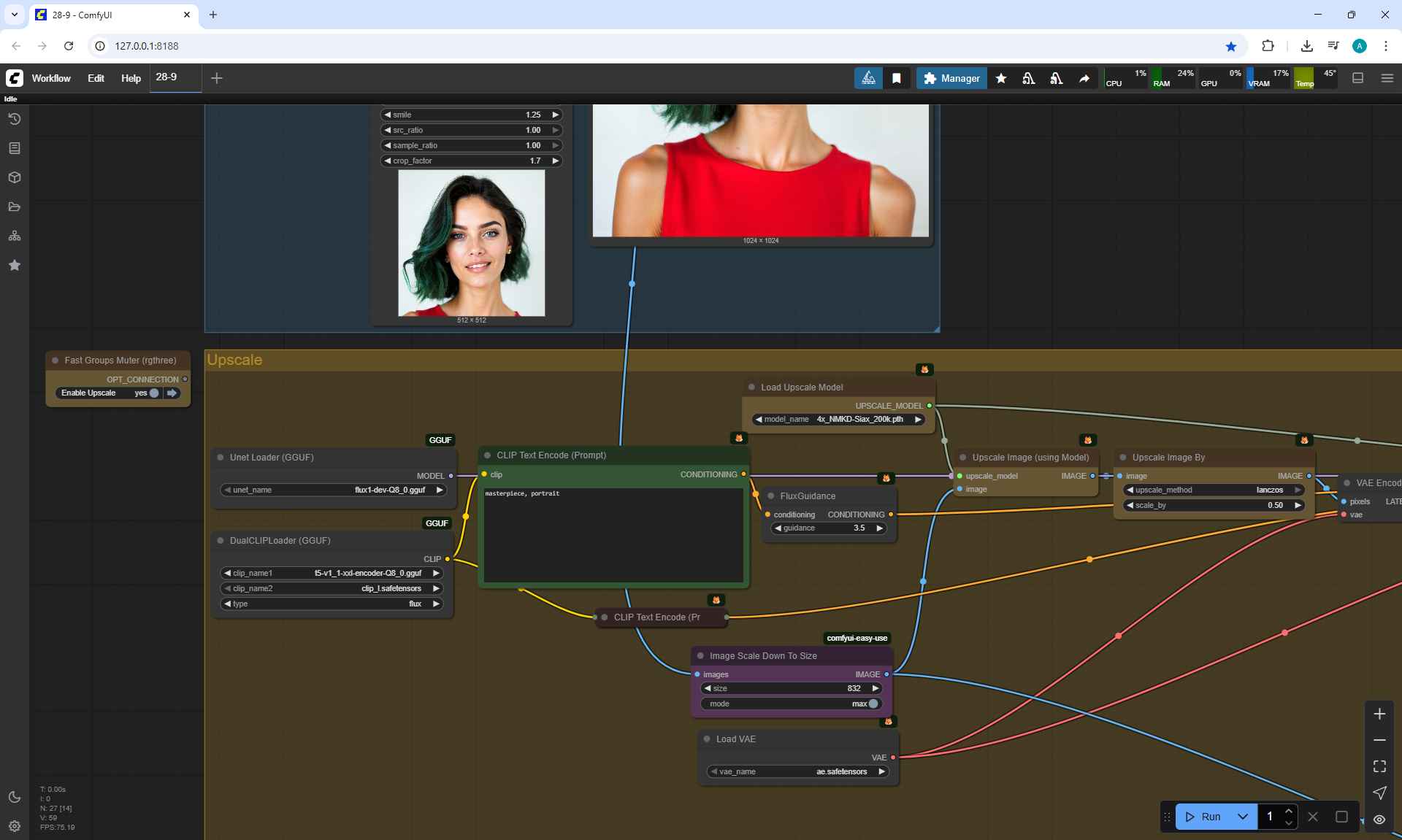Viewport: 1402px width, 840px height.
Task: Fit the view with the canvas icon
Action: coord(1379,766)
